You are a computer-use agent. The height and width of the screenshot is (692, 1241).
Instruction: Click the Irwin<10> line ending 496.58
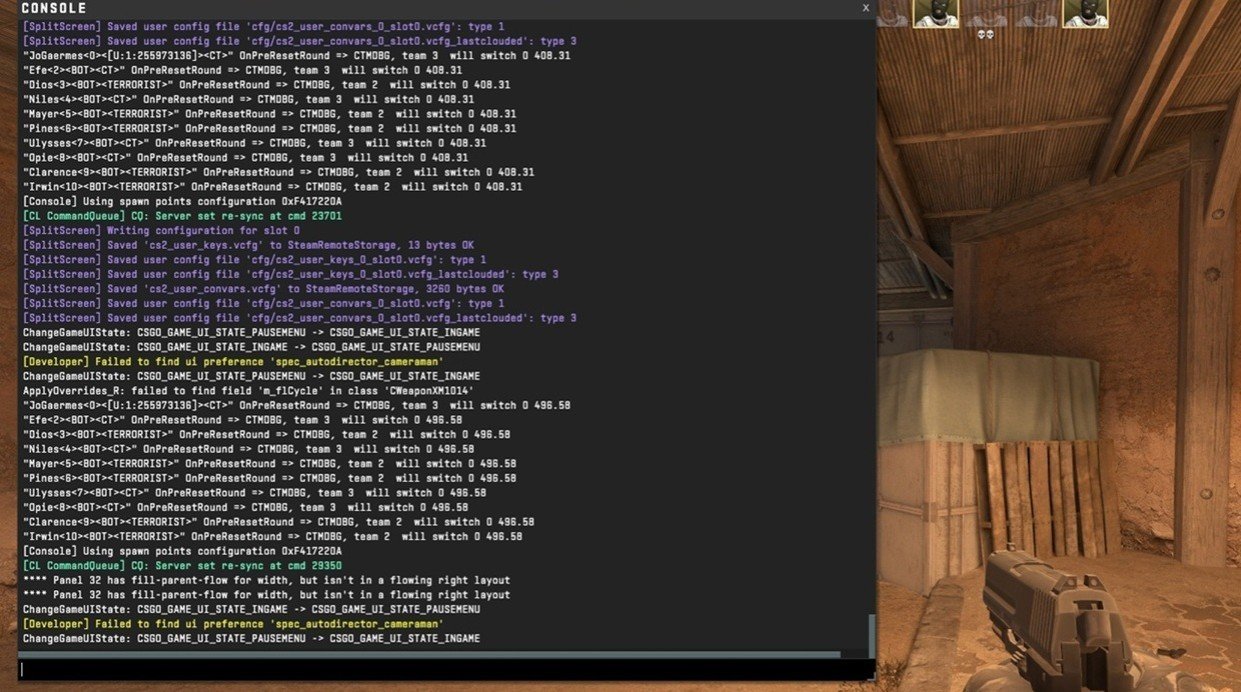tap(272, 536)
